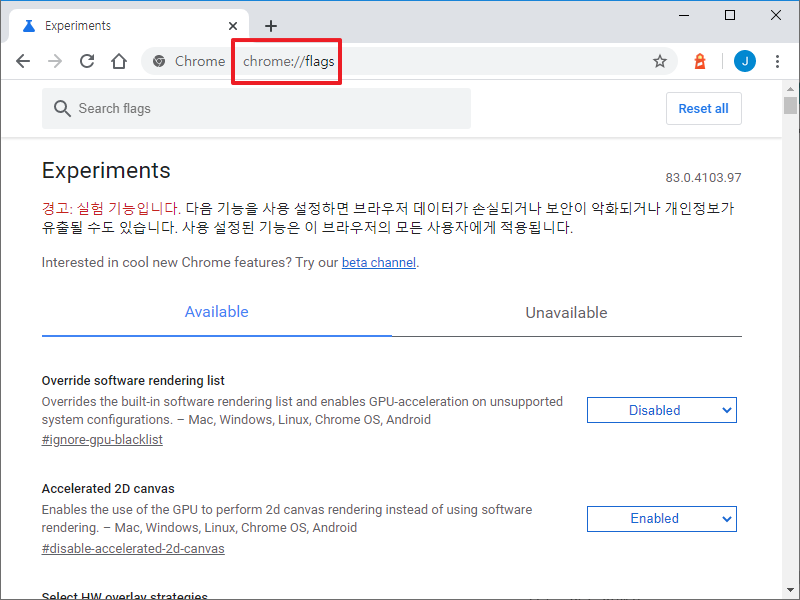
Task: Reload the page with the refresh icon
Action: [x=87, y=61]
